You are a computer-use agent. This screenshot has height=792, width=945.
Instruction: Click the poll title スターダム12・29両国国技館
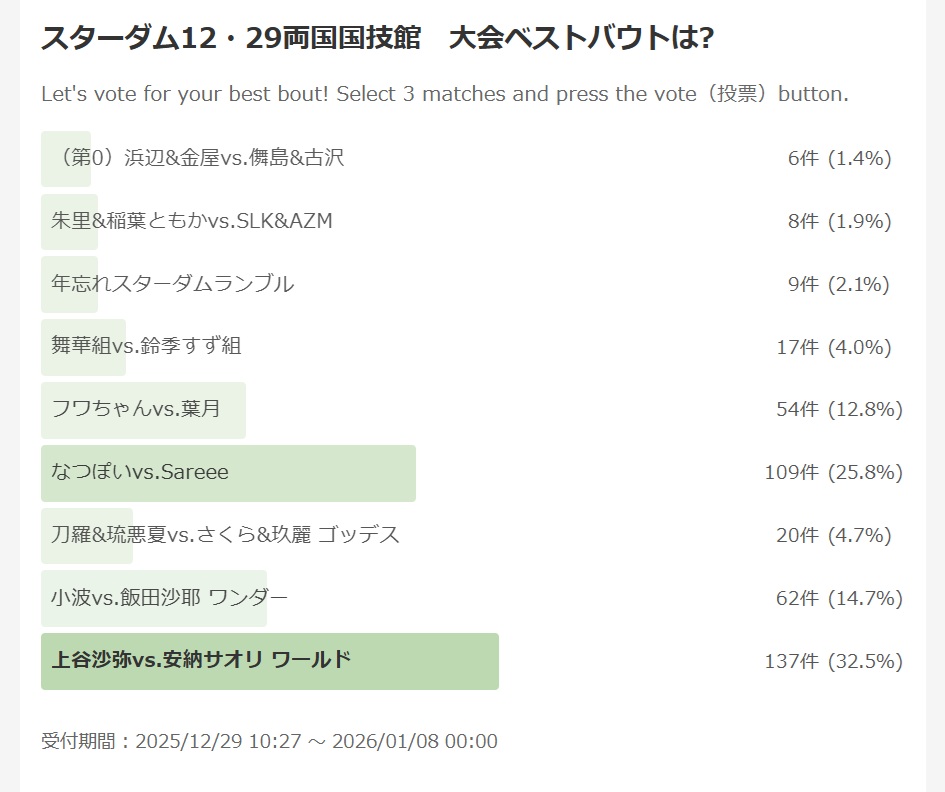click(231, 38)
